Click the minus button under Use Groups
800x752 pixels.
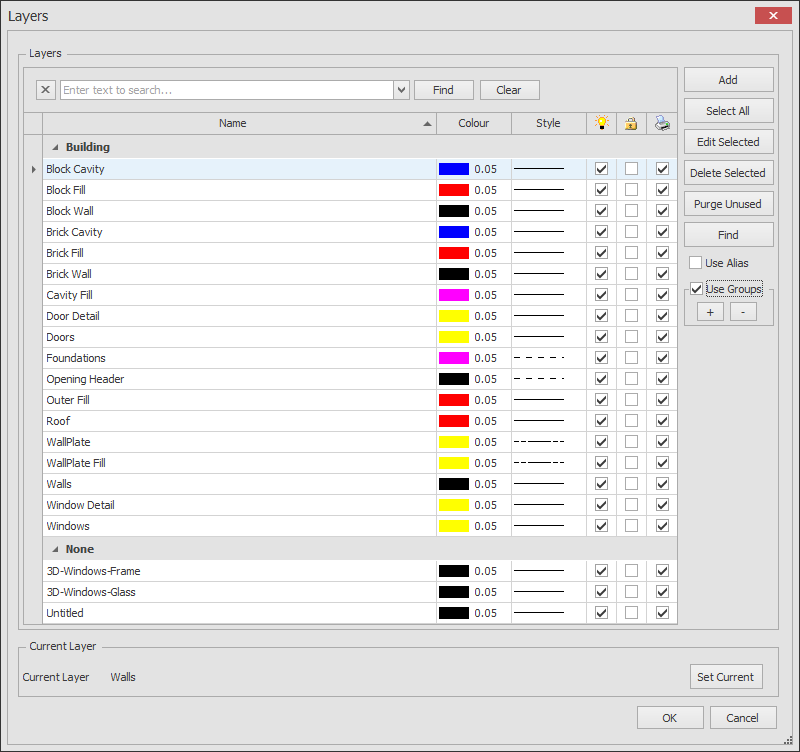[743, 311]
